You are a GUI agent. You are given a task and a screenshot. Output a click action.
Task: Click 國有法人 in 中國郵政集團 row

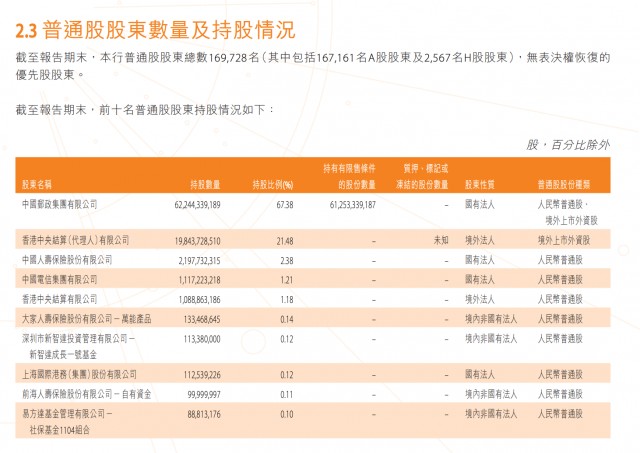(x=480, y=204)
